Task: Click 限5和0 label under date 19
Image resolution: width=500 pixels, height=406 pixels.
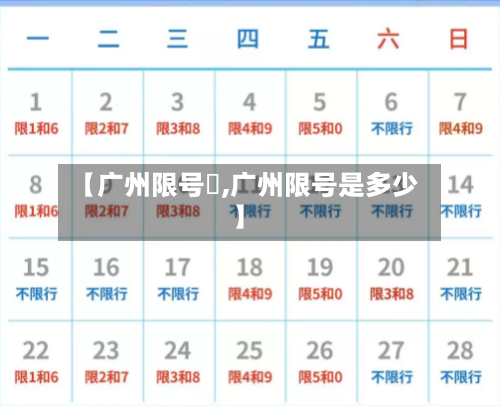Action: [x=320, y=294]
